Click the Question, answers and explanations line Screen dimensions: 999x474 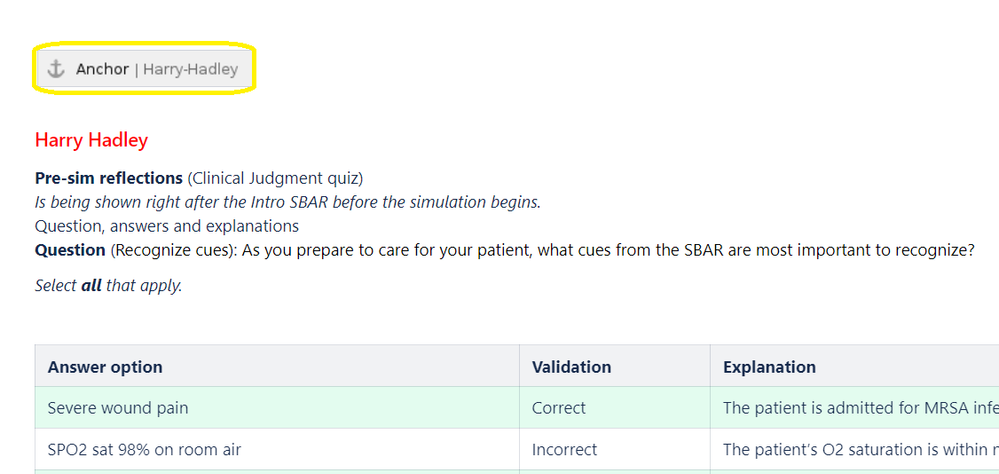coord(167,226)
